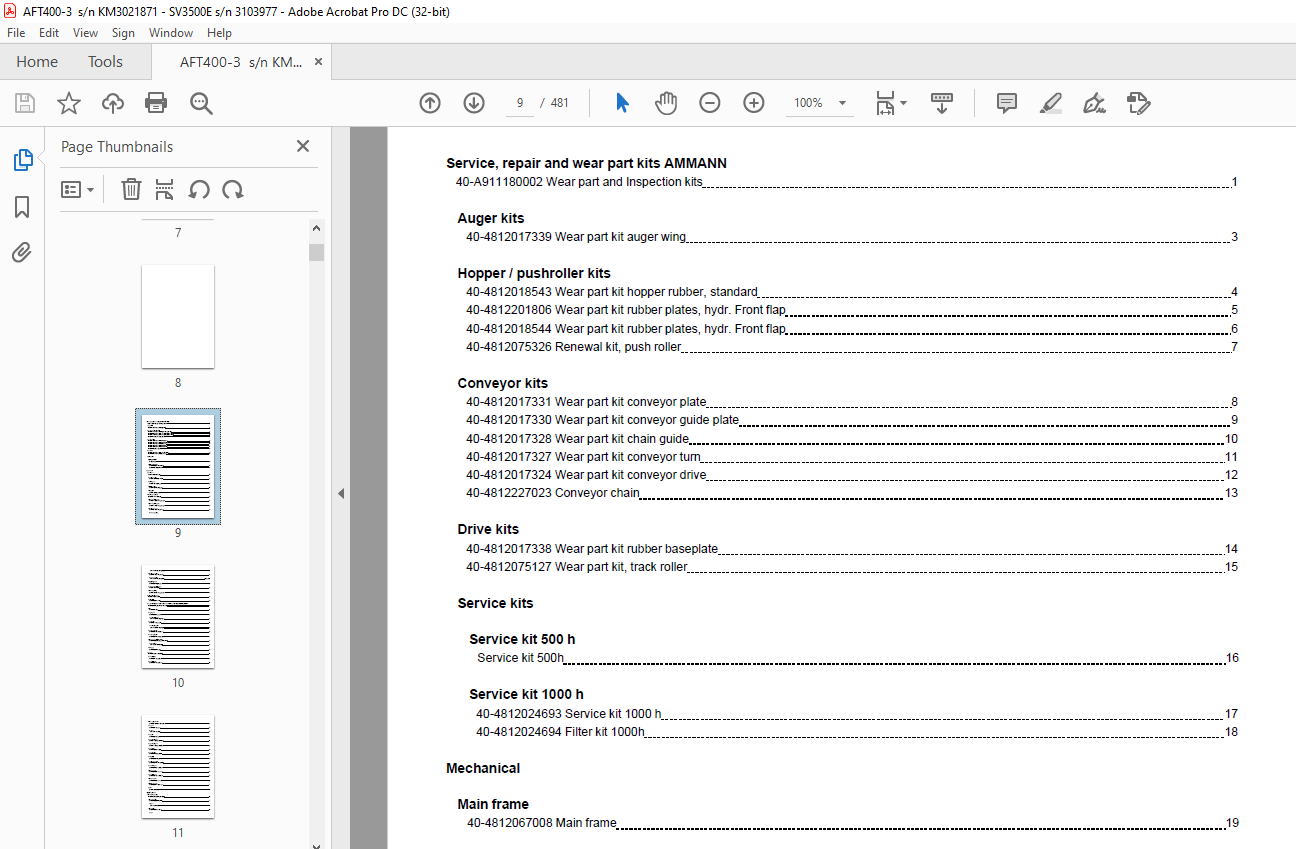Click '40-4812067008 Main frame' entry
Viewport: 1296px width, 849px height.
tap(541, 823)
